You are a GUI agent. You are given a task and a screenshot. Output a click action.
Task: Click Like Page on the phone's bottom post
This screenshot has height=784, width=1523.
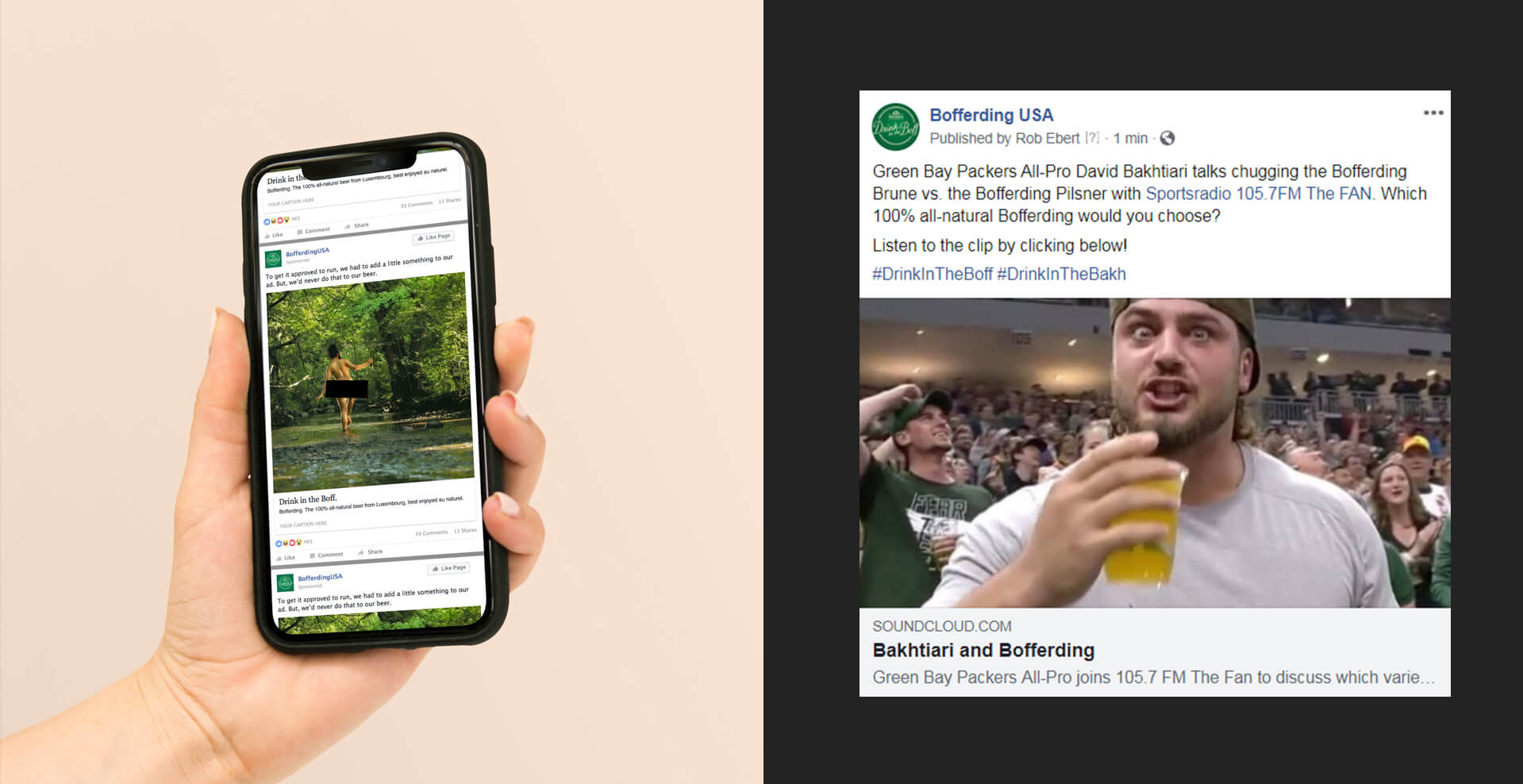[x=448, y=568]
